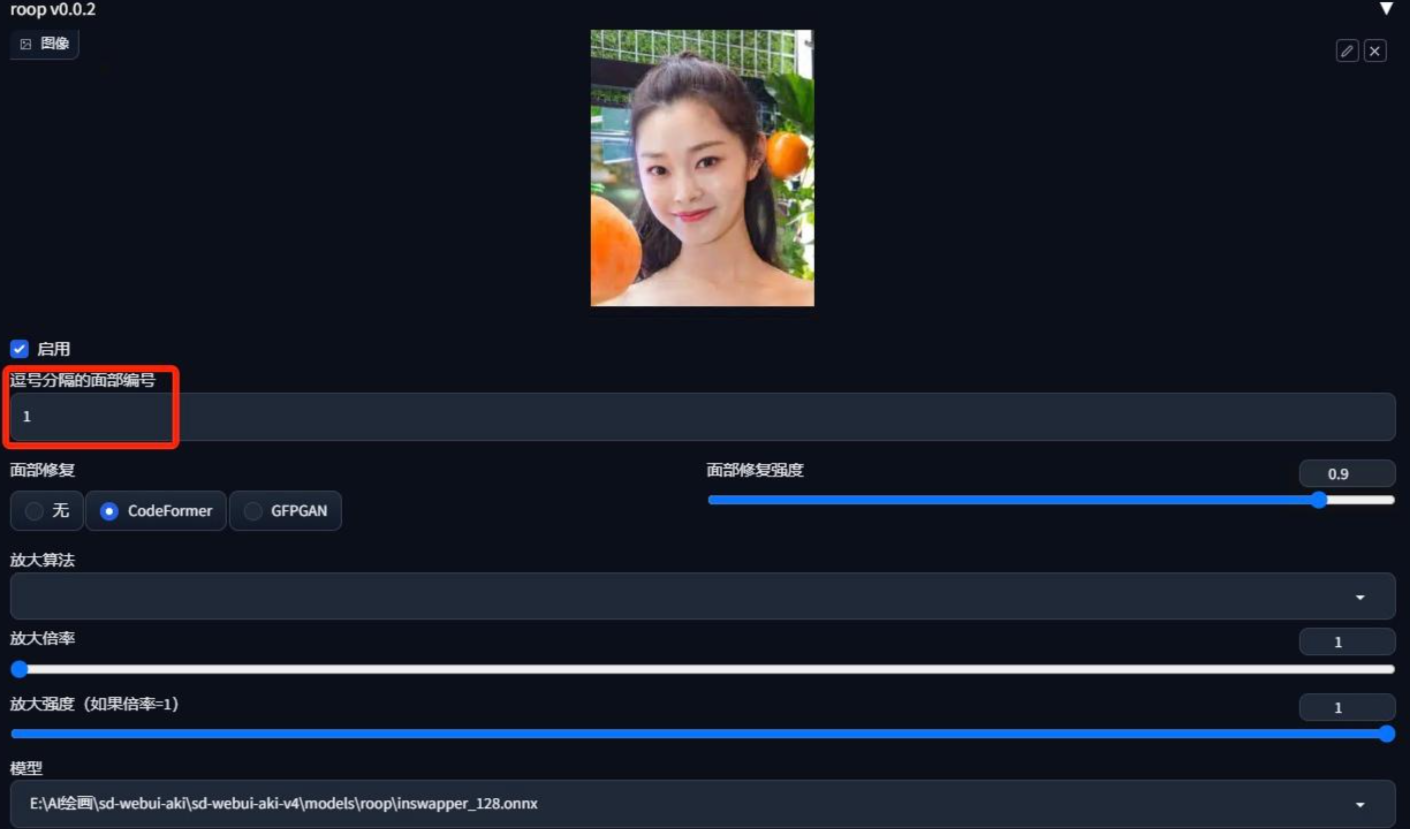Select the 无 face restore option
The height and width of the screenshot is (829, 1410).
tap(47, 511)
